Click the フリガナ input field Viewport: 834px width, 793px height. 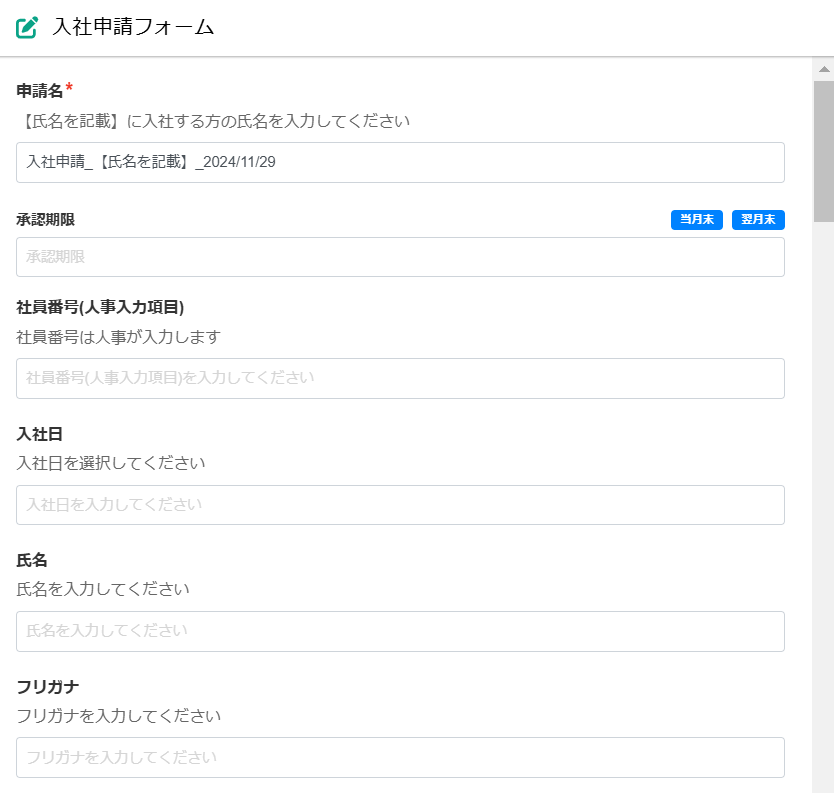tap(400, 757)
